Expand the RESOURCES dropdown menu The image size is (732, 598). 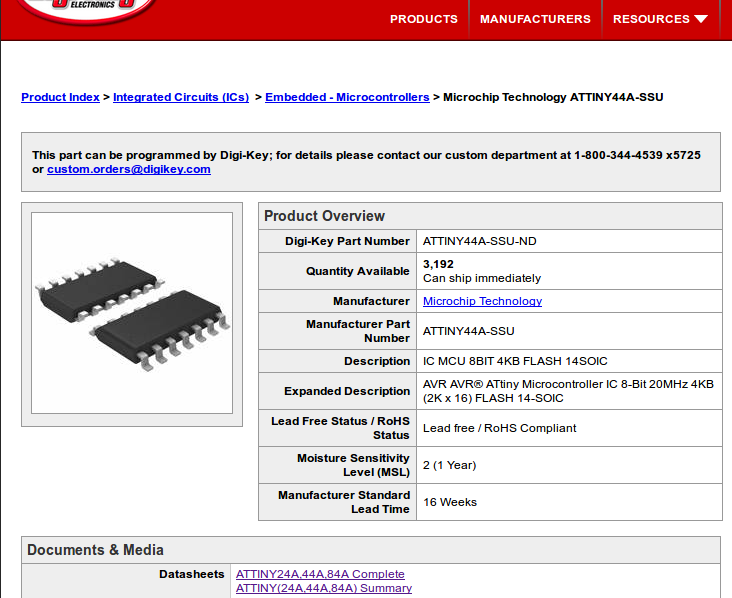(x=660, y=19)
